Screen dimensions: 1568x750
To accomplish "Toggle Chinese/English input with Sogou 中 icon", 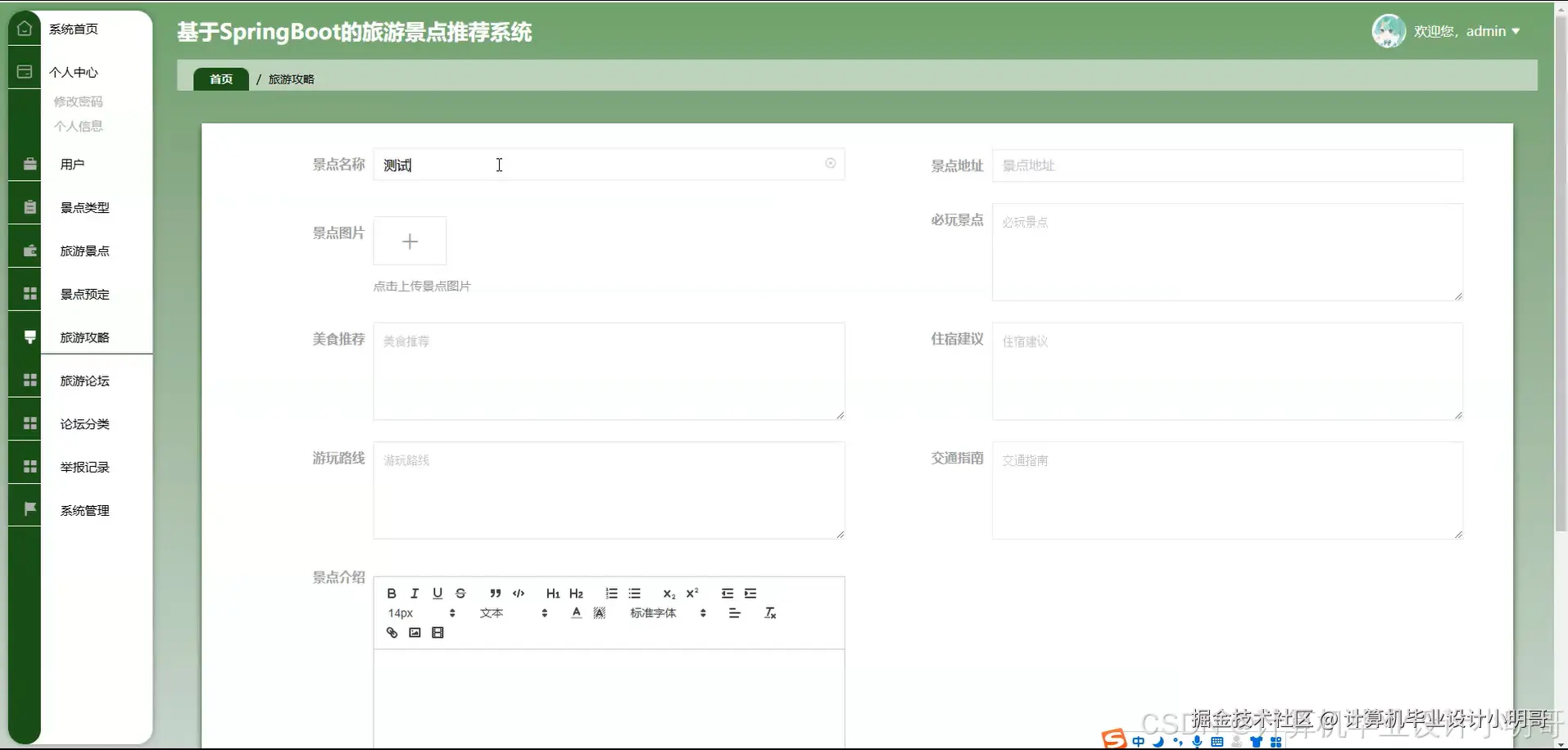I will point(1139,741).
